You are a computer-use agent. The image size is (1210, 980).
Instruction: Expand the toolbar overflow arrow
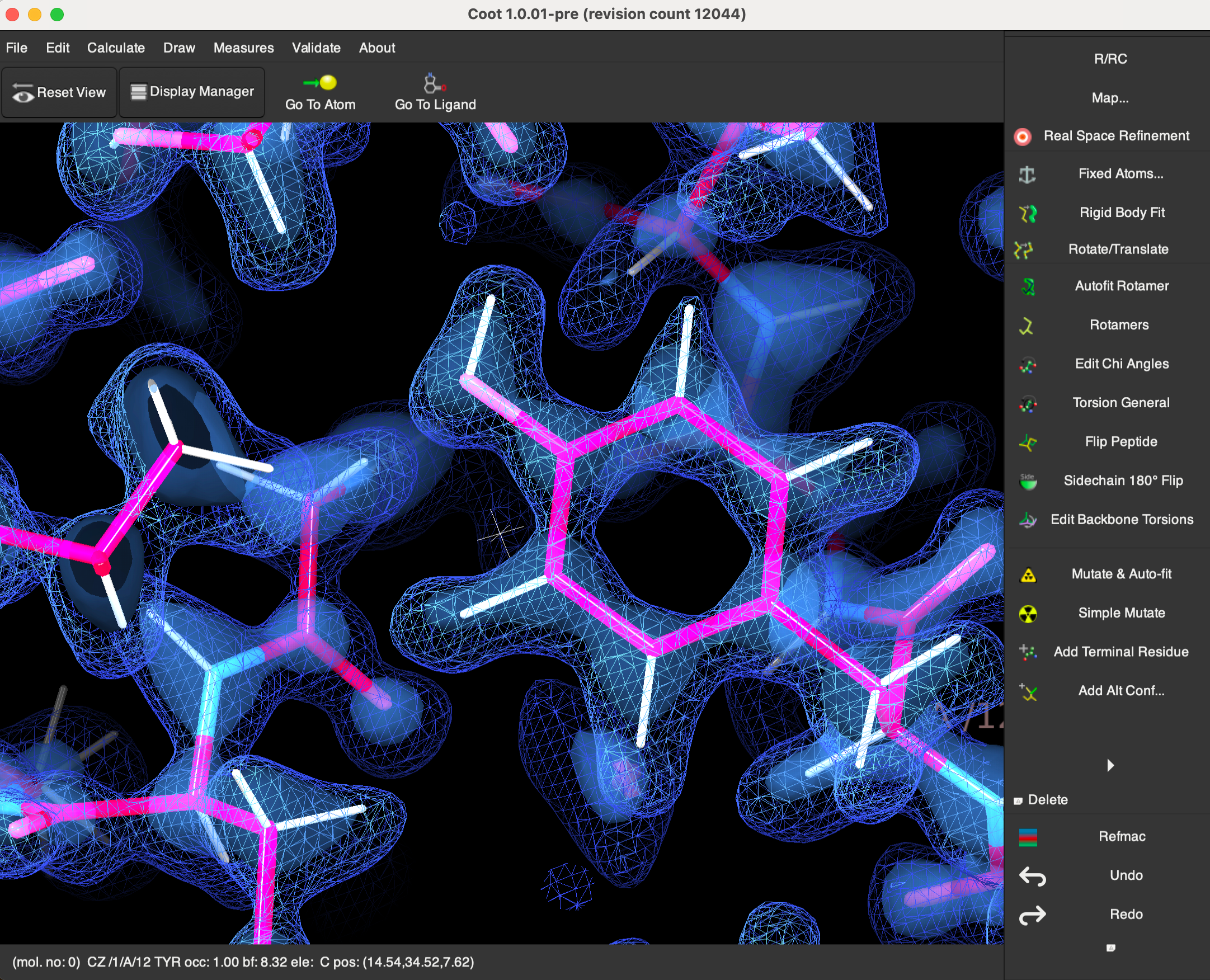(x=1110, y=765)
